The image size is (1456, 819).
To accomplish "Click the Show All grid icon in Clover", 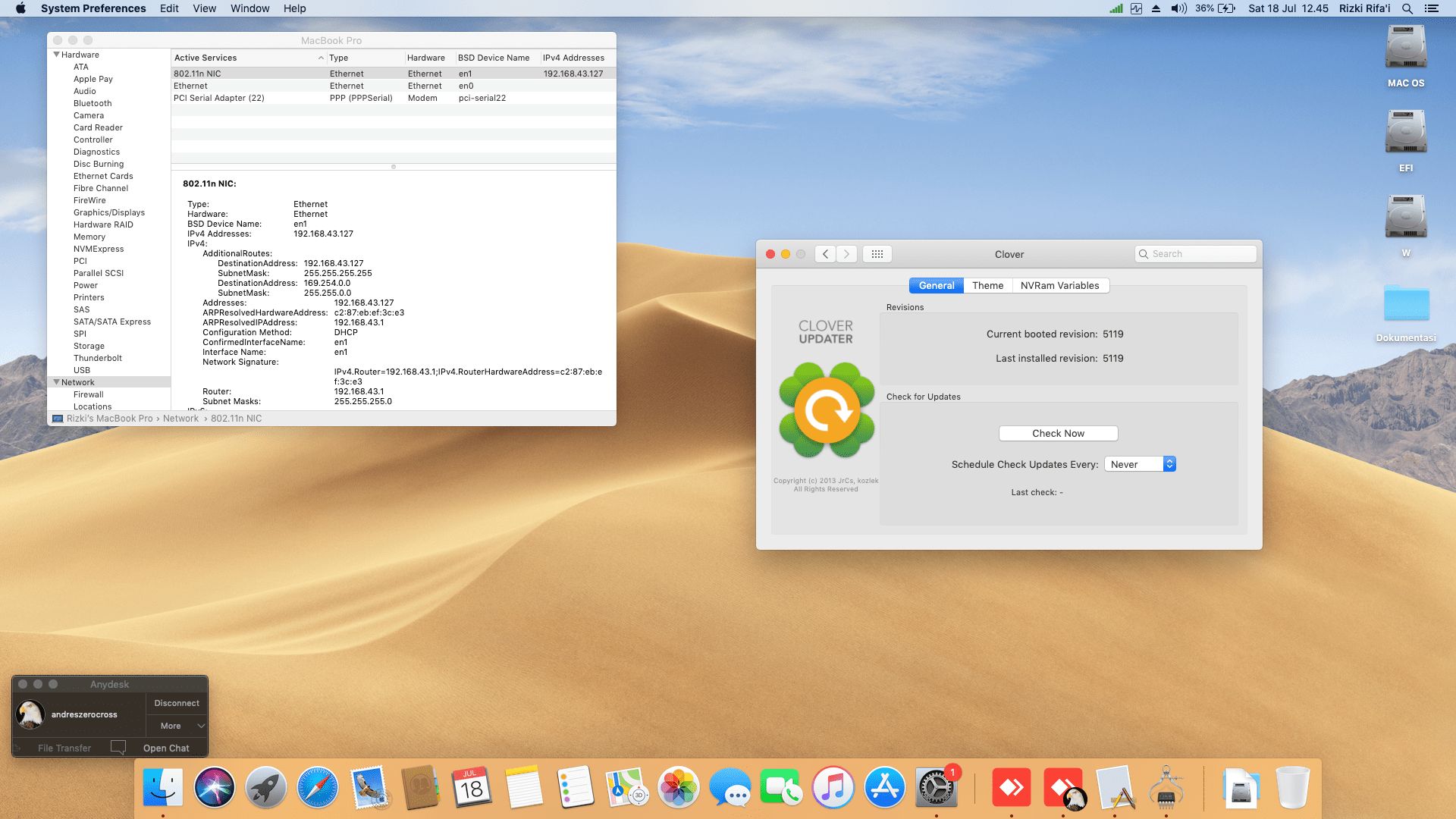I will (x=877, y=254).
